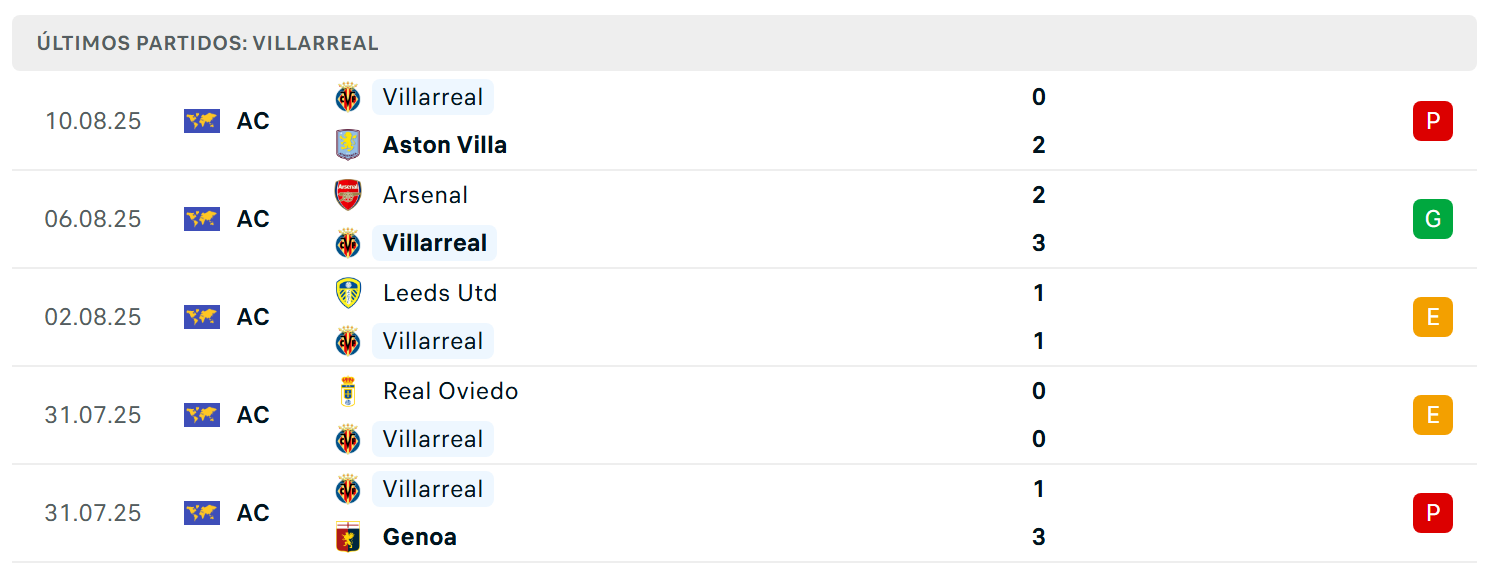
Task: Click world flag icon for 06.08.25 match
Action: pos(202,219)
